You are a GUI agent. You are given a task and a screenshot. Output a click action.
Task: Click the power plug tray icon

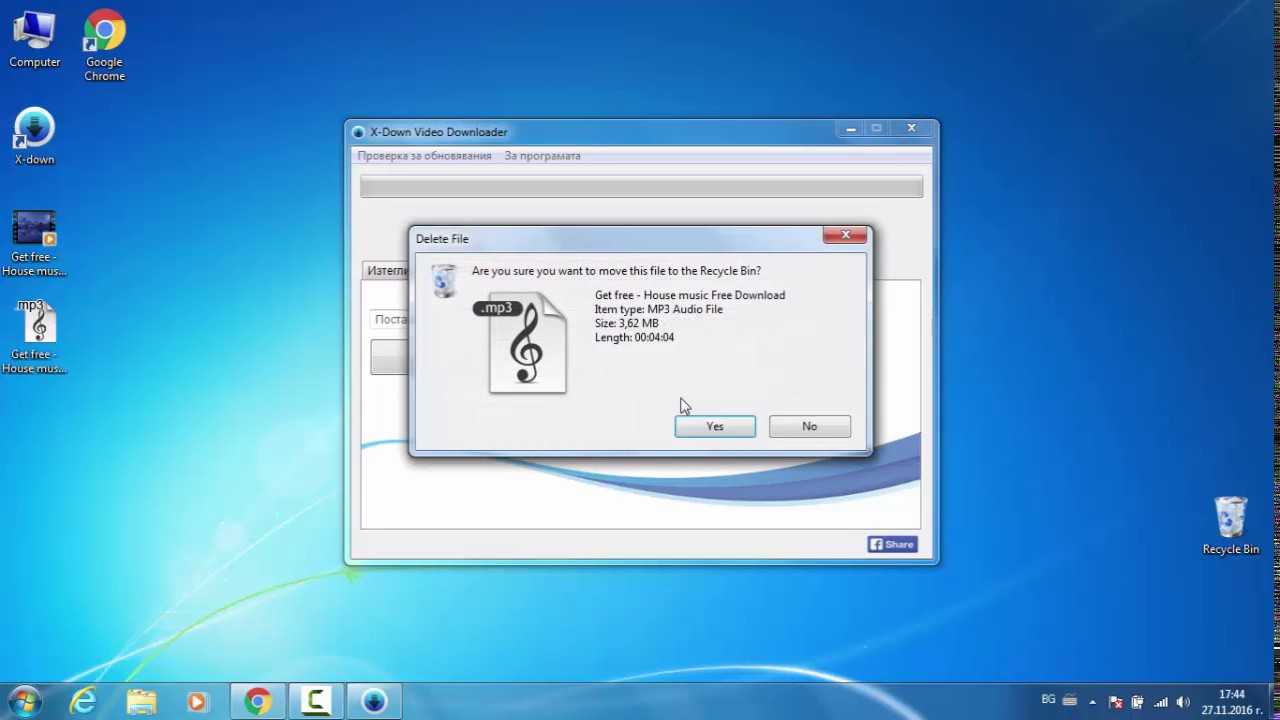(x=1138, y=702)
